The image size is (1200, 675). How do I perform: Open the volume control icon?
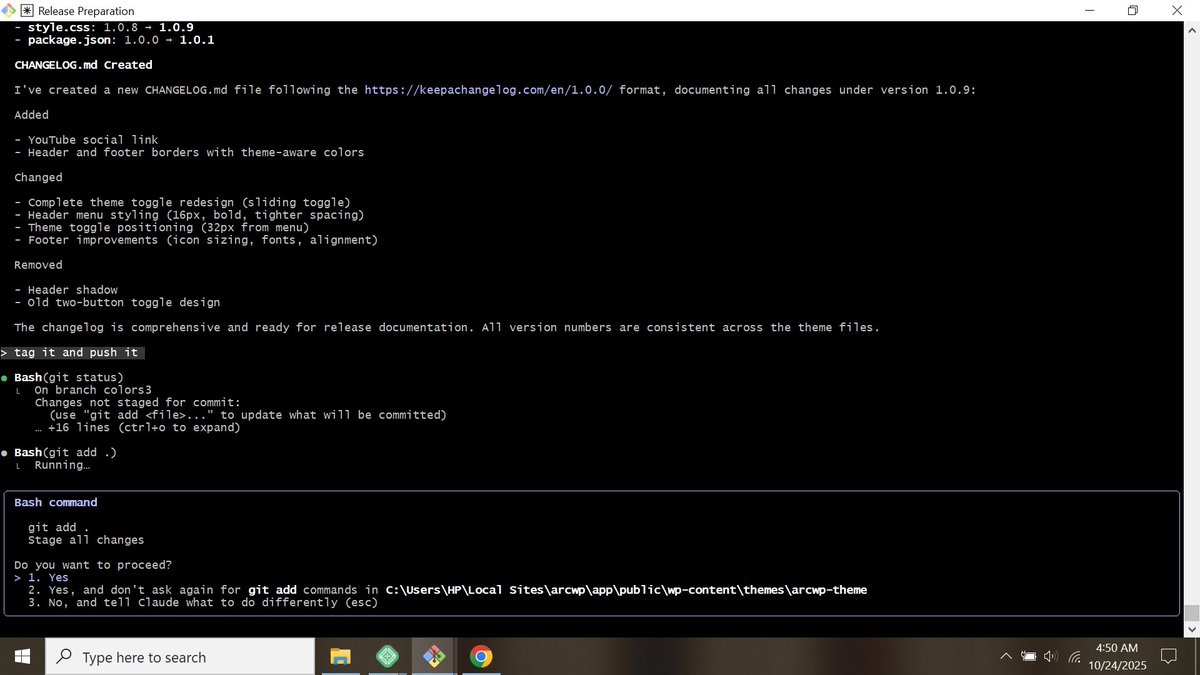point(1051,657)
